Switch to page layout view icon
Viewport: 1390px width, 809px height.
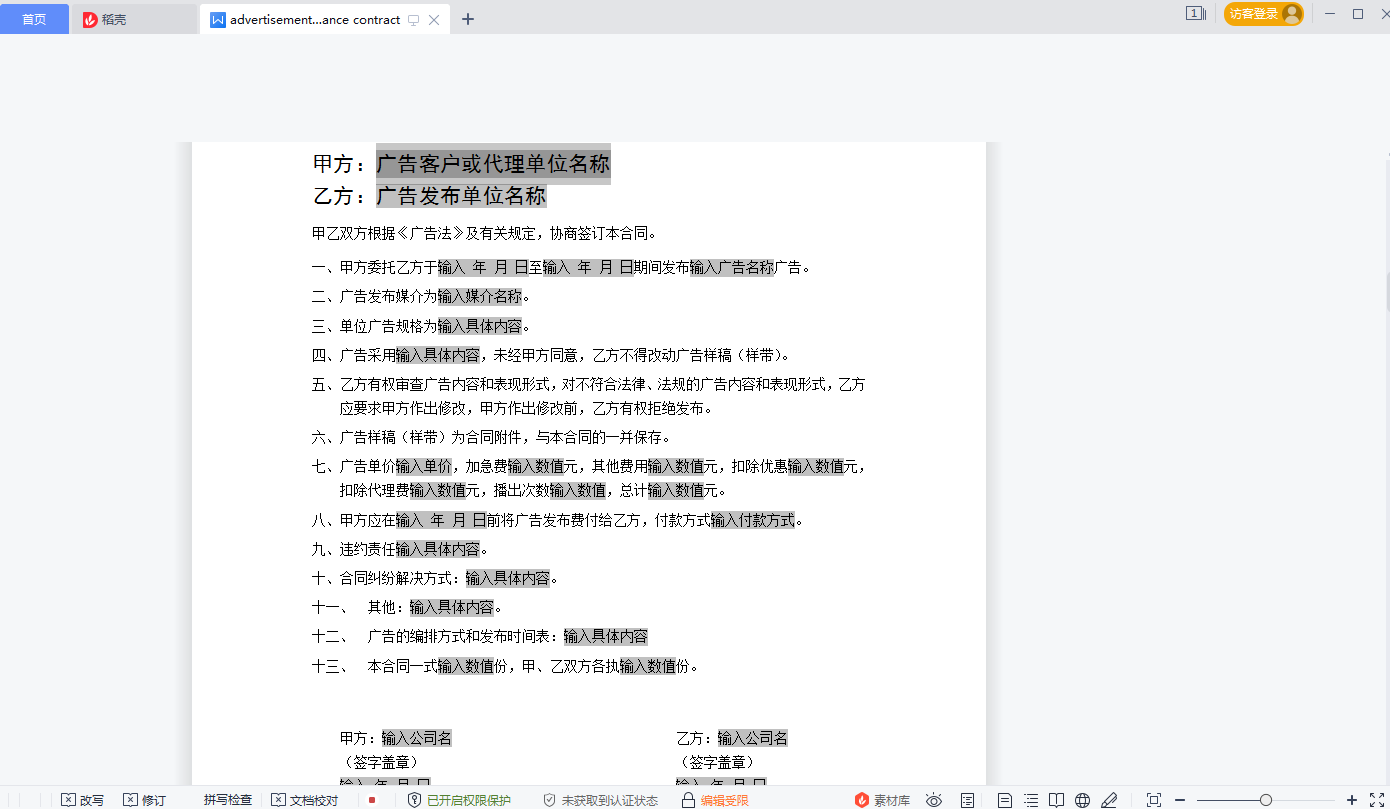1005,800
